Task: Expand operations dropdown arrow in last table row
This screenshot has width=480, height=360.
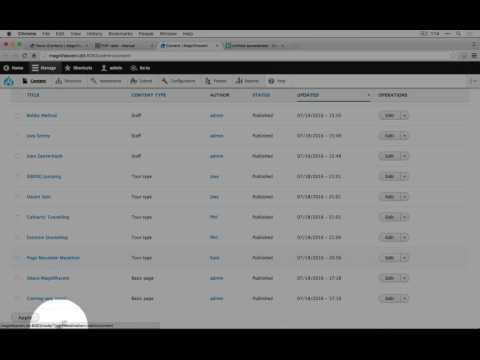Action: click(404, 298)
